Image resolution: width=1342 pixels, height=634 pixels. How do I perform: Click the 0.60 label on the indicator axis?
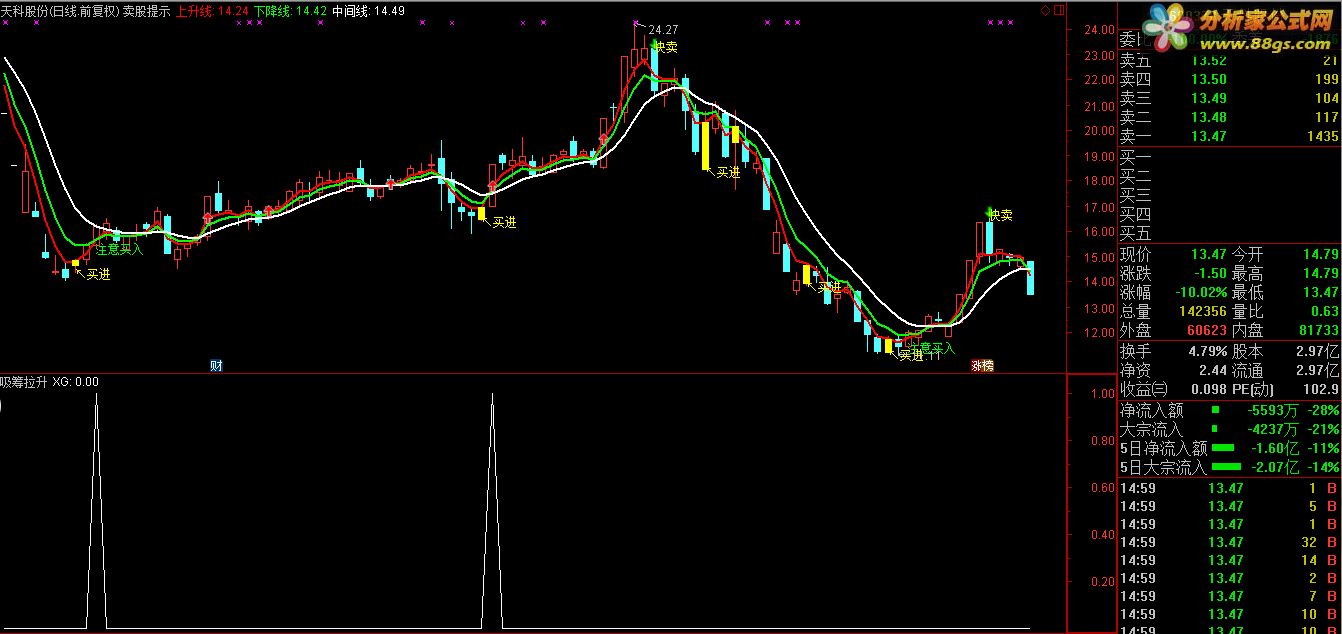(x=1102, y=488)
